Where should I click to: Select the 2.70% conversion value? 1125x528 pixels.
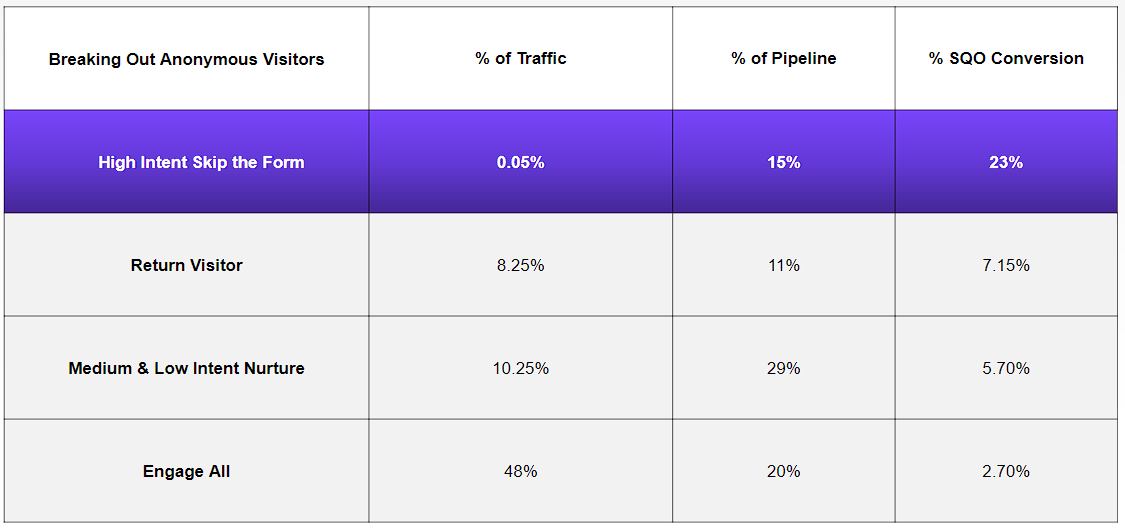(x=1006, y=471)
